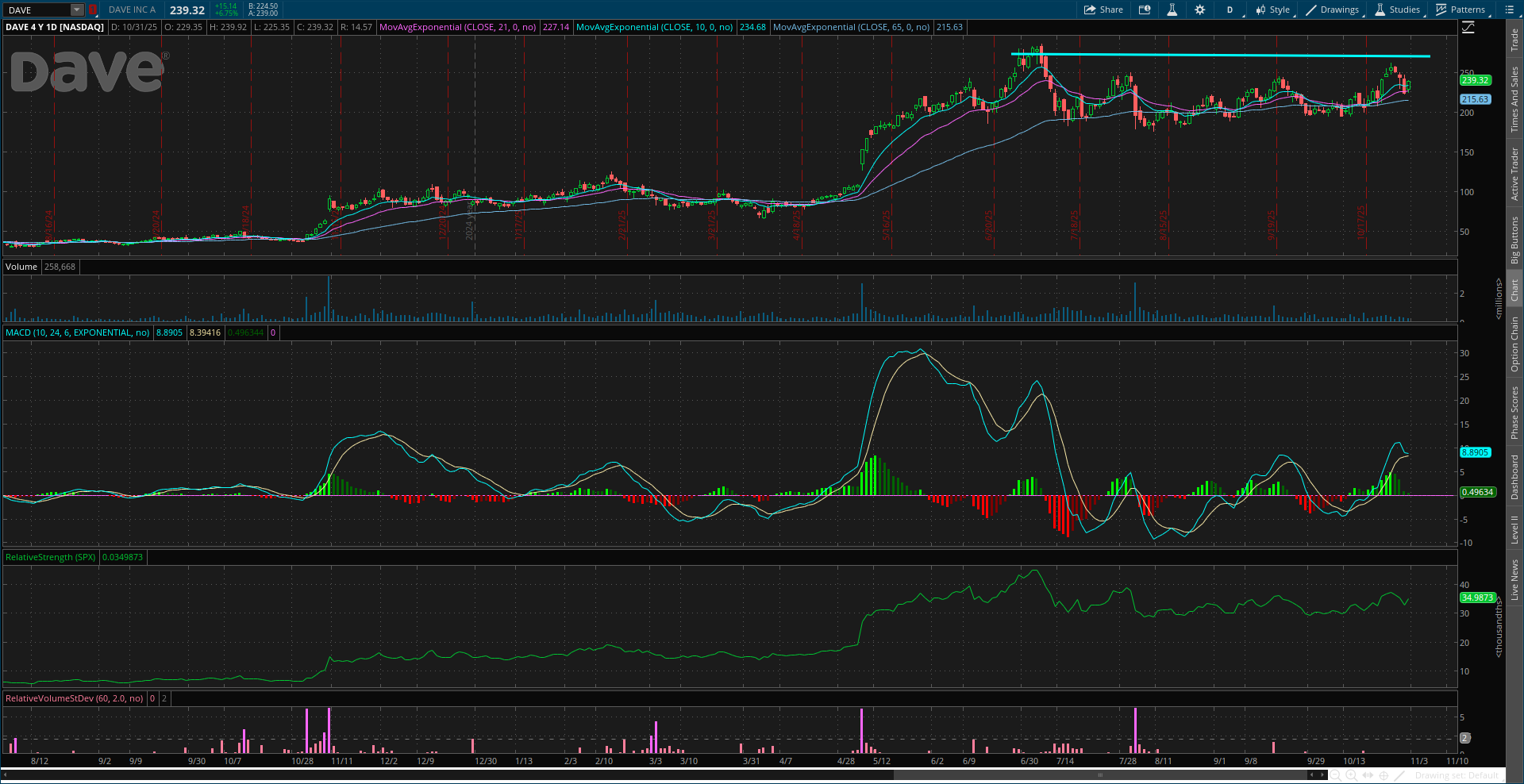Zoom in using the magnifier plus icon

click(1352, 775)
